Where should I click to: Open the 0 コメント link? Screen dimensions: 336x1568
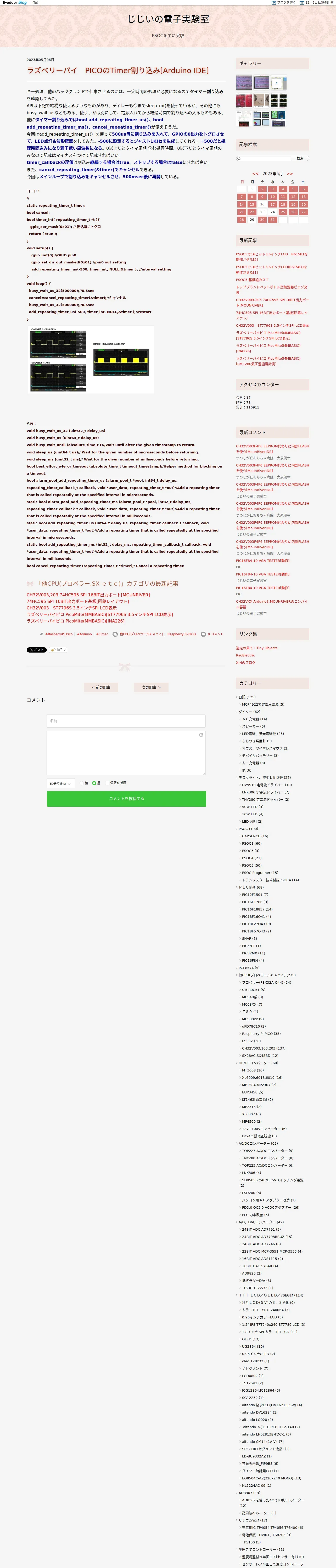[215, 634]
